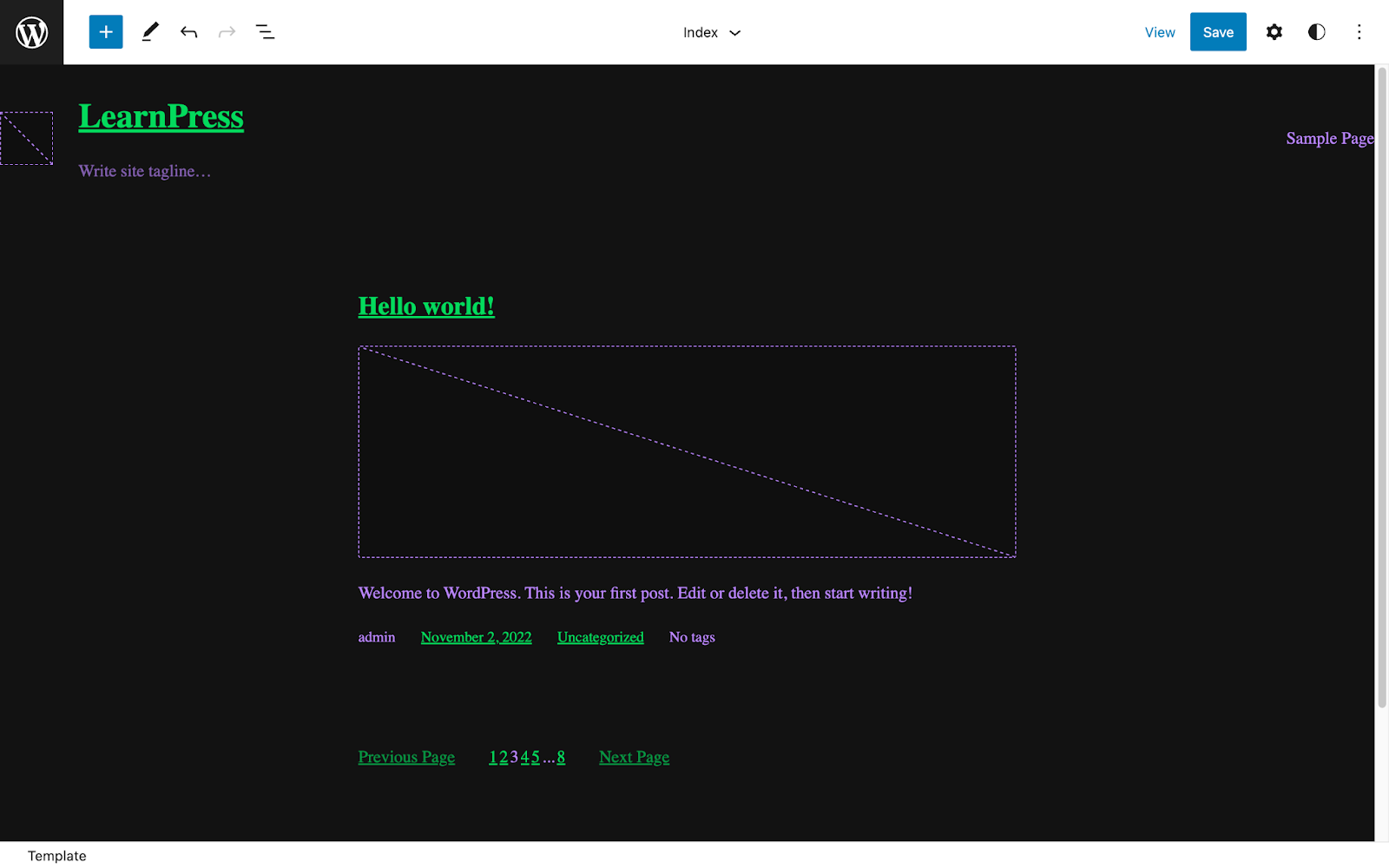Viewport: 1389px width, 868px height.
Task: Redo the undone change
Action: tap(227, 32)
